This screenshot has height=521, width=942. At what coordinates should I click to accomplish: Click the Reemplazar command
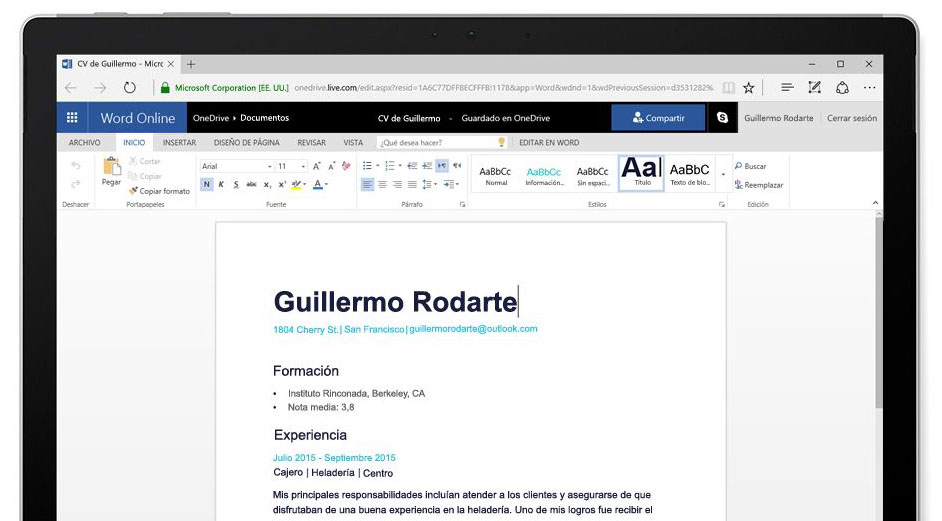click(x=759, y=185)
